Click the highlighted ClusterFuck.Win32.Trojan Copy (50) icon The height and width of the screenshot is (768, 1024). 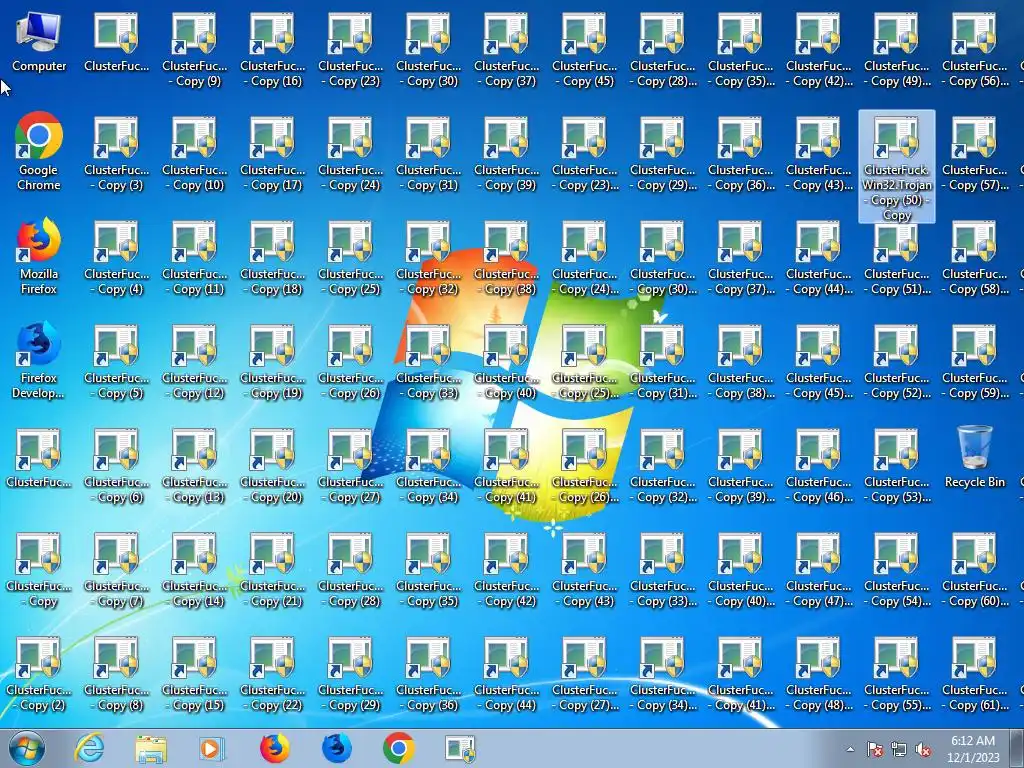point(897,167)
